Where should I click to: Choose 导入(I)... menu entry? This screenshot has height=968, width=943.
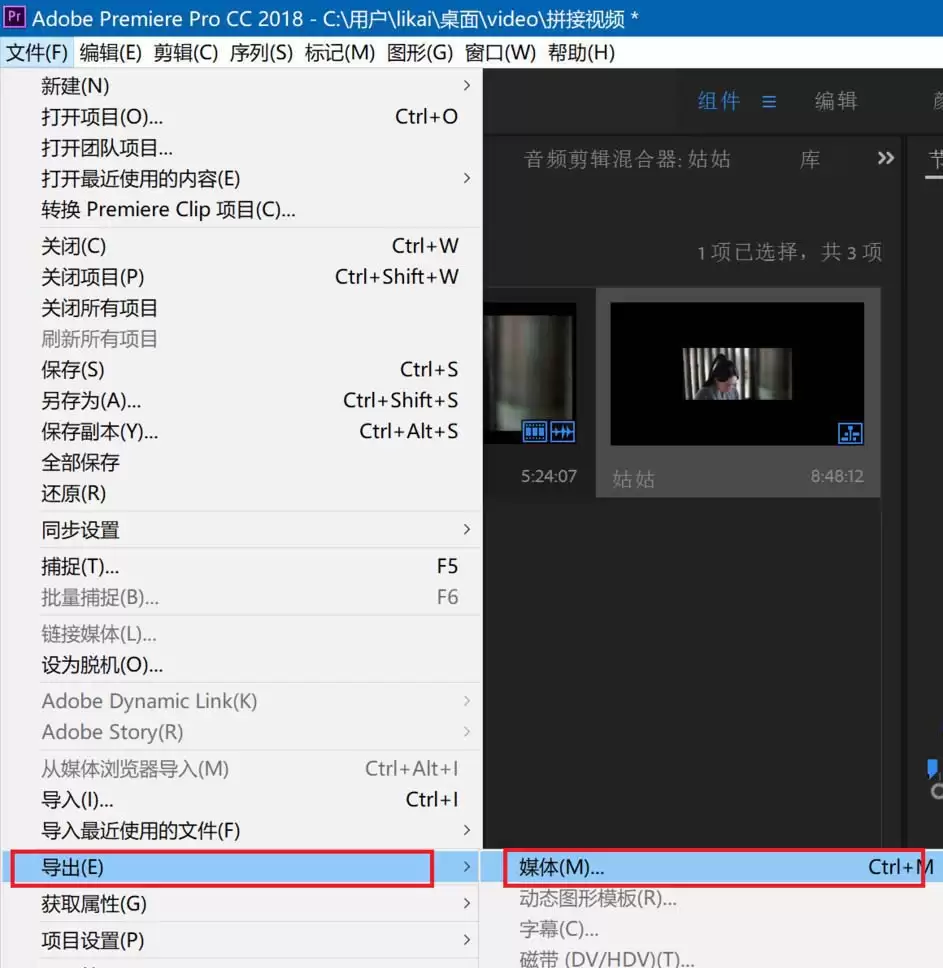242,799
